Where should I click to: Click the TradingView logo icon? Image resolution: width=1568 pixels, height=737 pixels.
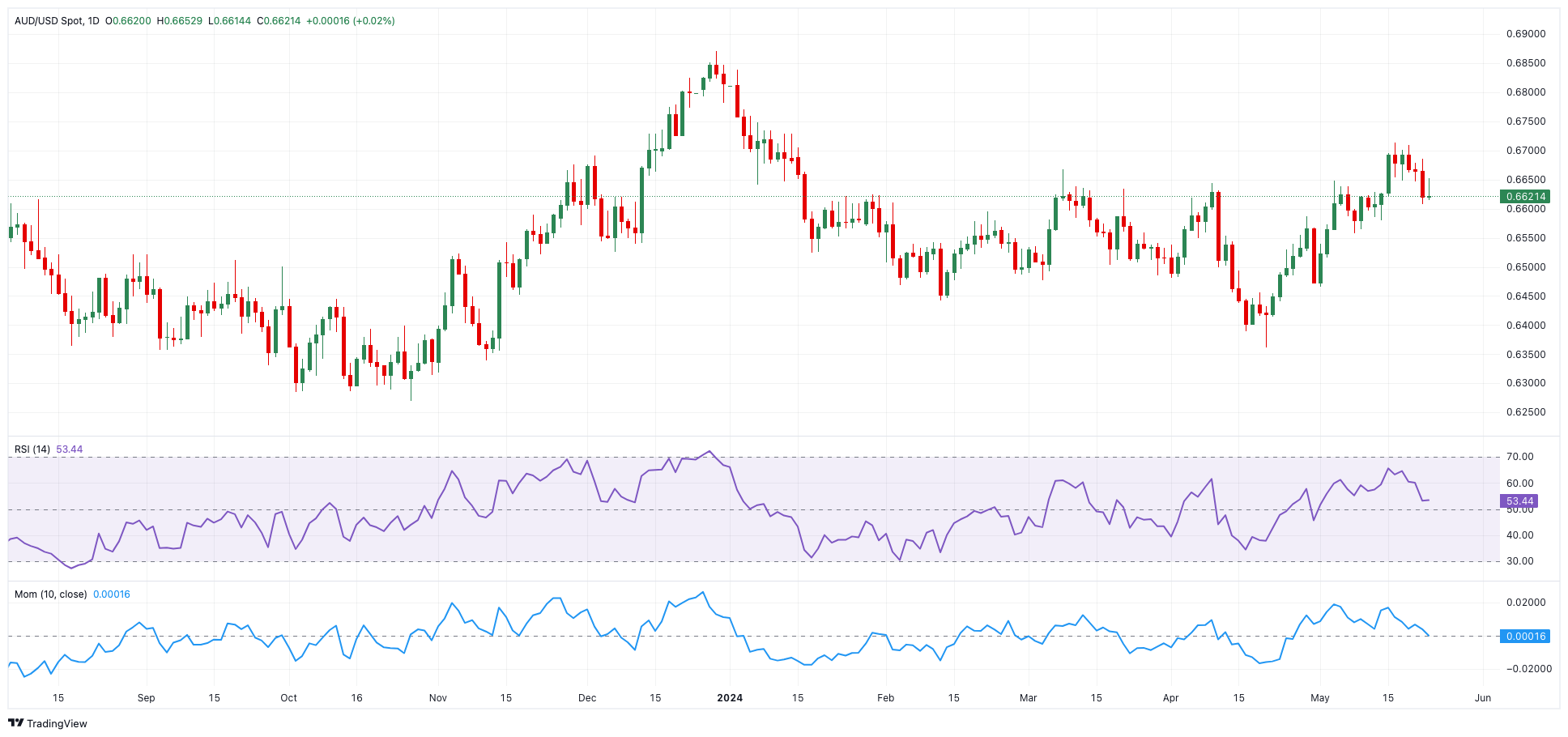pyautogui.click(x=16, y=723)
